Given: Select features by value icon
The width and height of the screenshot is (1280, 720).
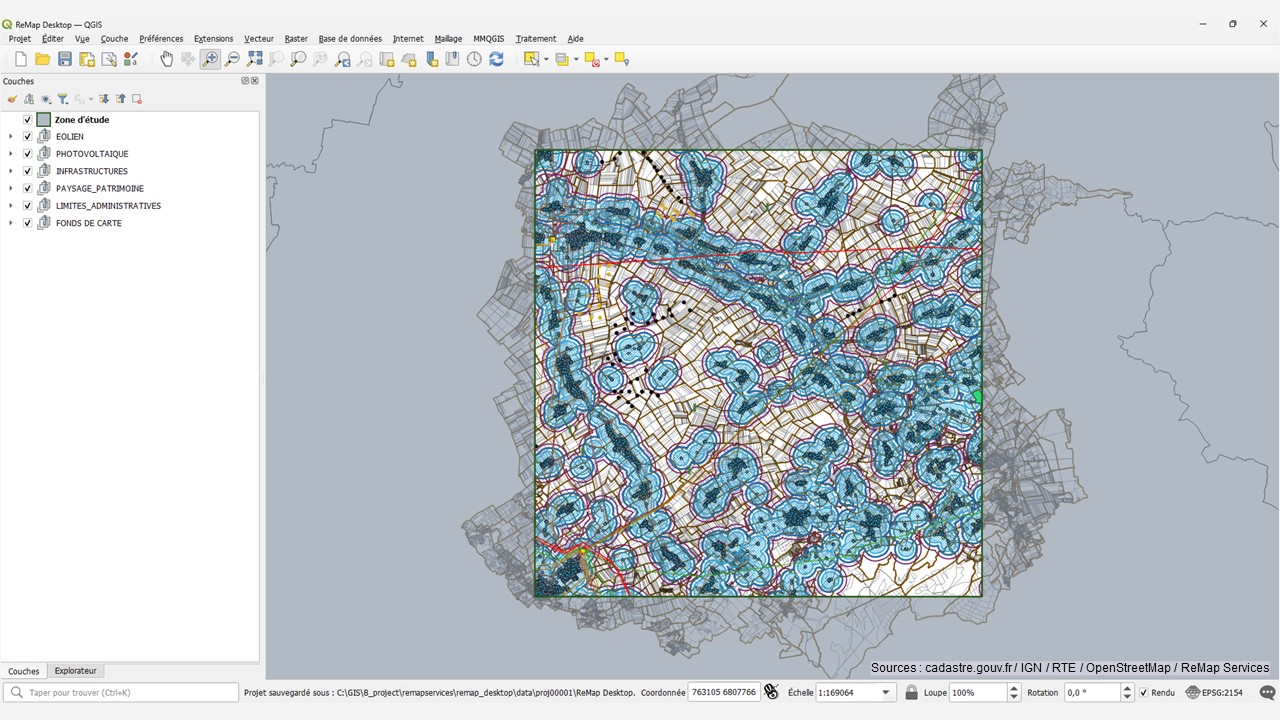Looking at the screenshot, I should [x=562, y=60].
